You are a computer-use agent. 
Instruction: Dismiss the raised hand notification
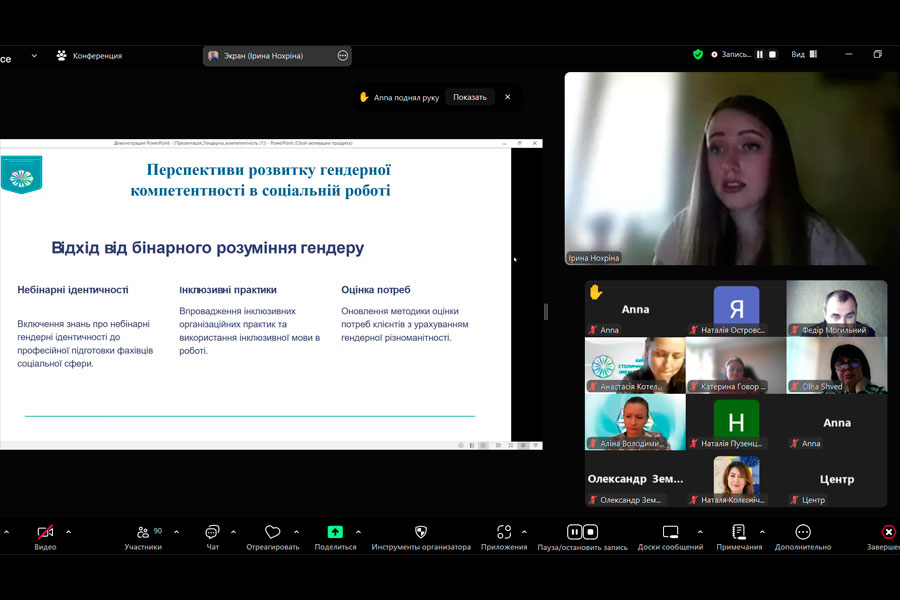click(507, 97)
